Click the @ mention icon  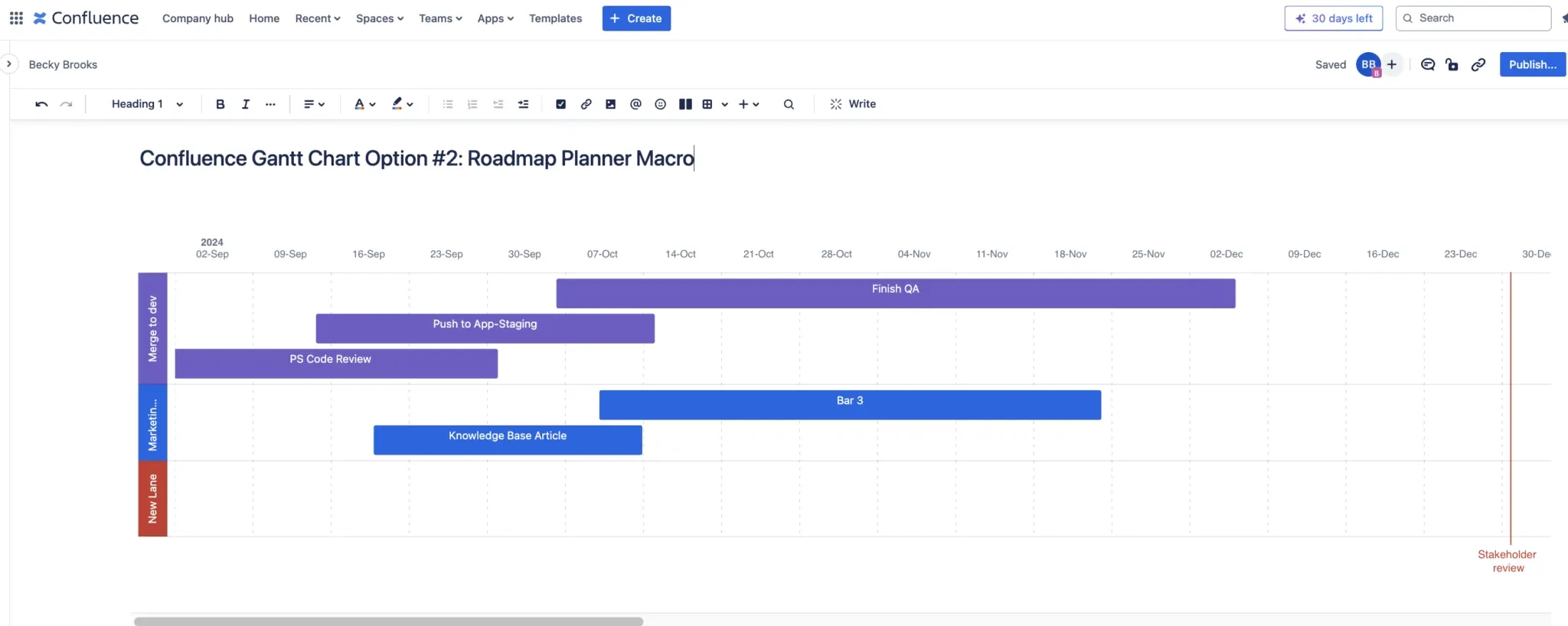click(635, 104)
